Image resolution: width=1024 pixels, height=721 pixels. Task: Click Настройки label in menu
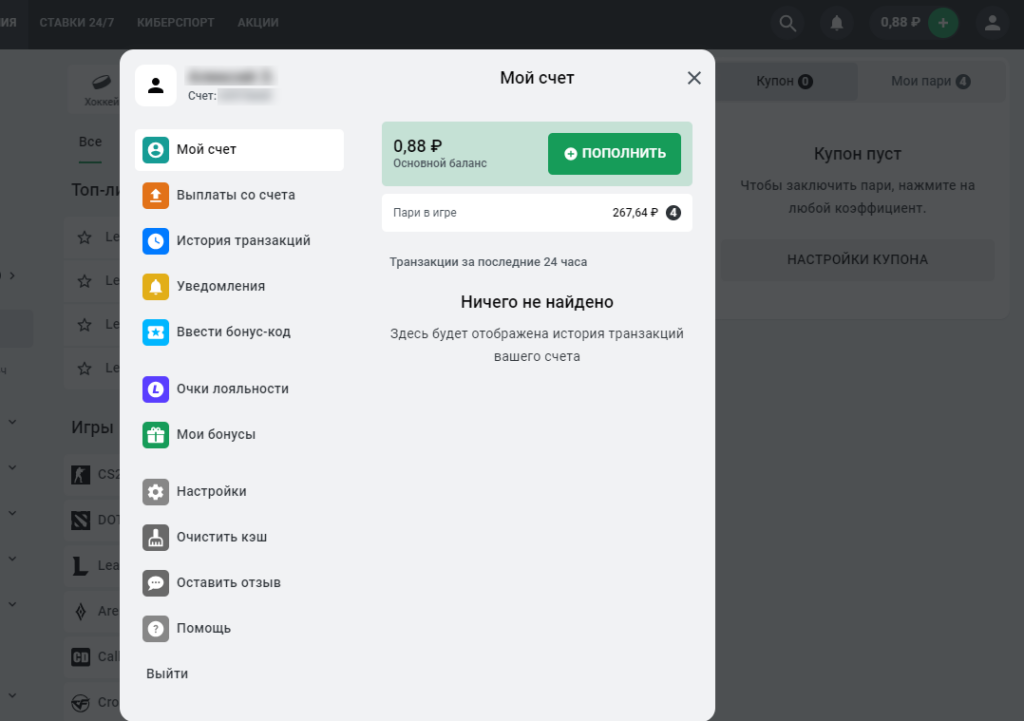click(212, 491)
